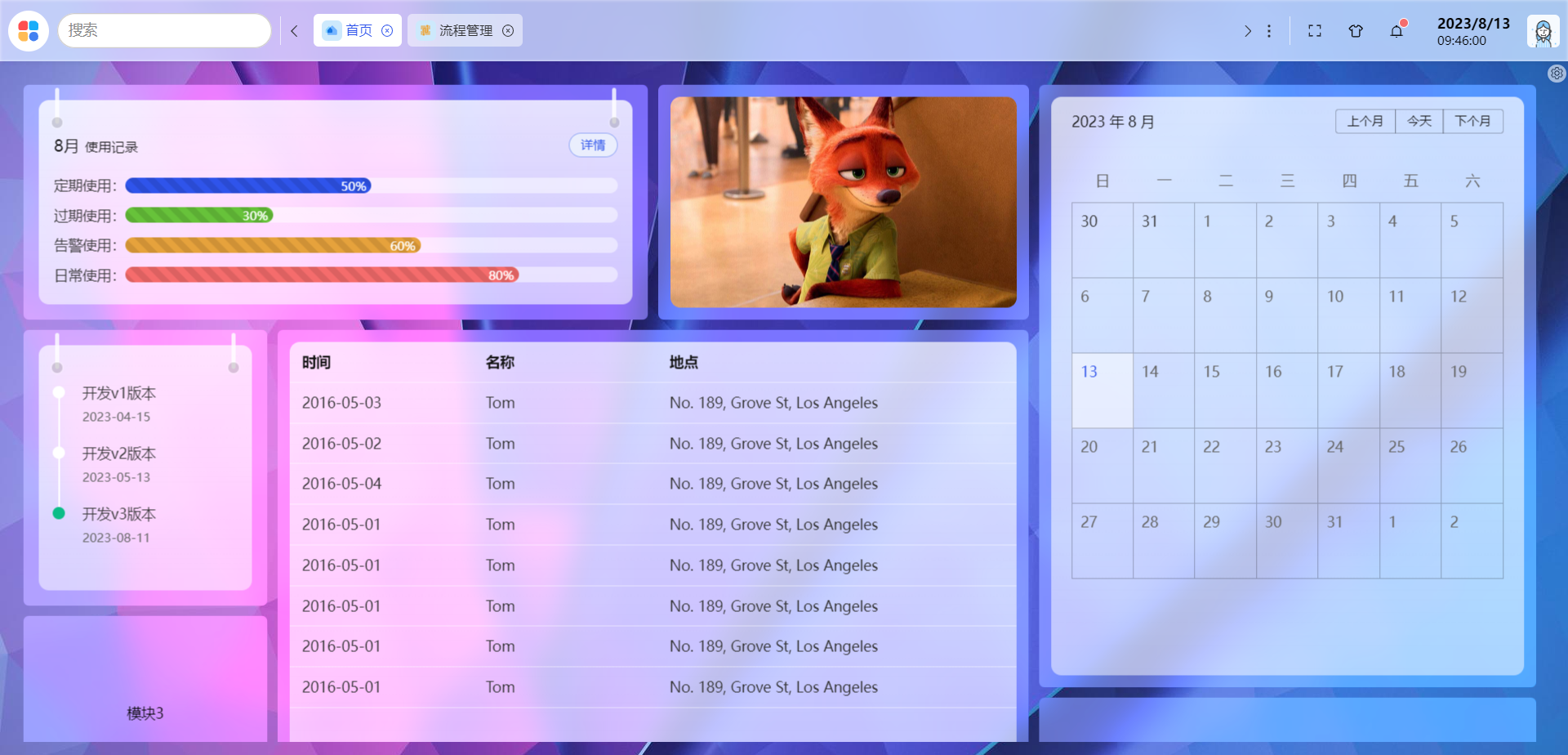Click the green 开发v3版本 timeline marker
This screenshot has height=755, width=1568.
pyautogui.click(x=59, y=513)
